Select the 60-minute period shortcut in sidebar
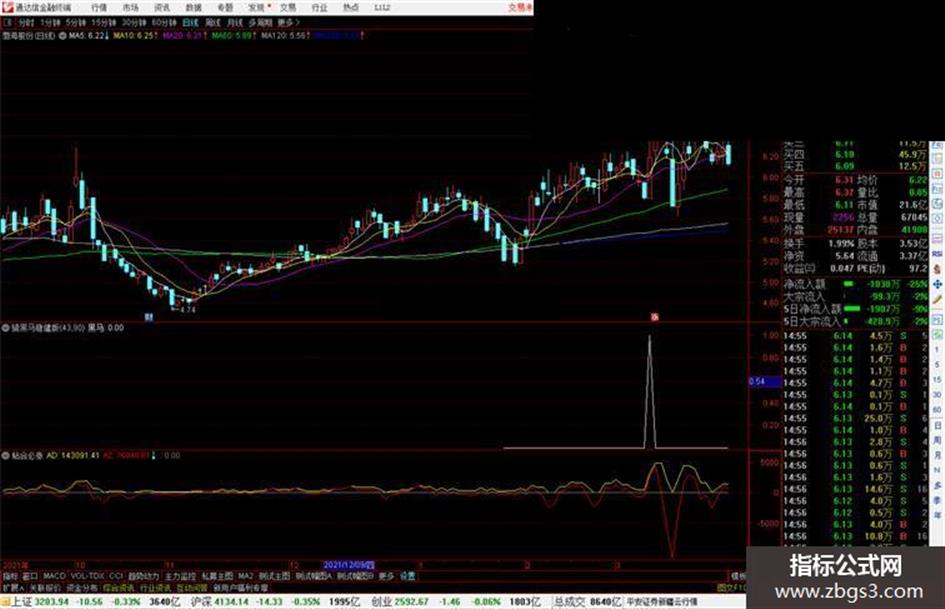Screen dimensions: 945x609 pyautogui.click(x=937, y=409)
